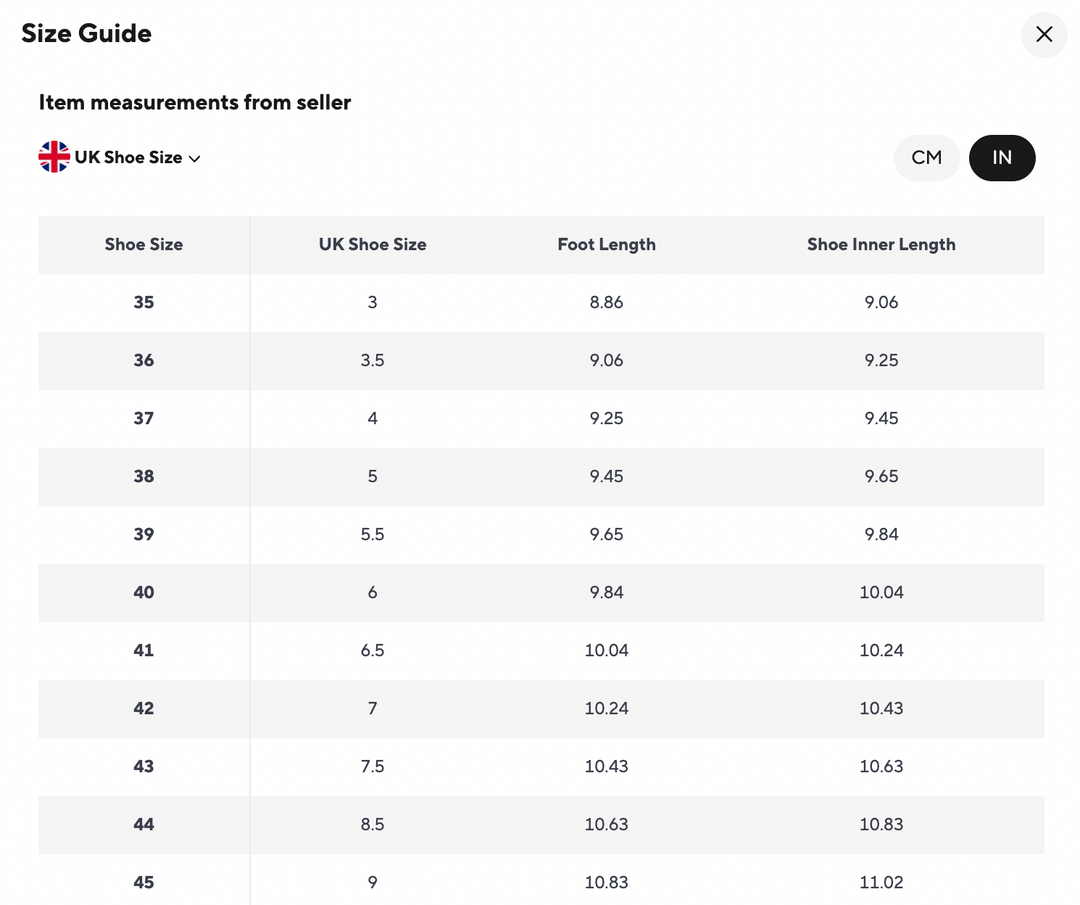The image size is (1080, 905).
Task: Select shoe size 44 row label
Action: [144, 825]
